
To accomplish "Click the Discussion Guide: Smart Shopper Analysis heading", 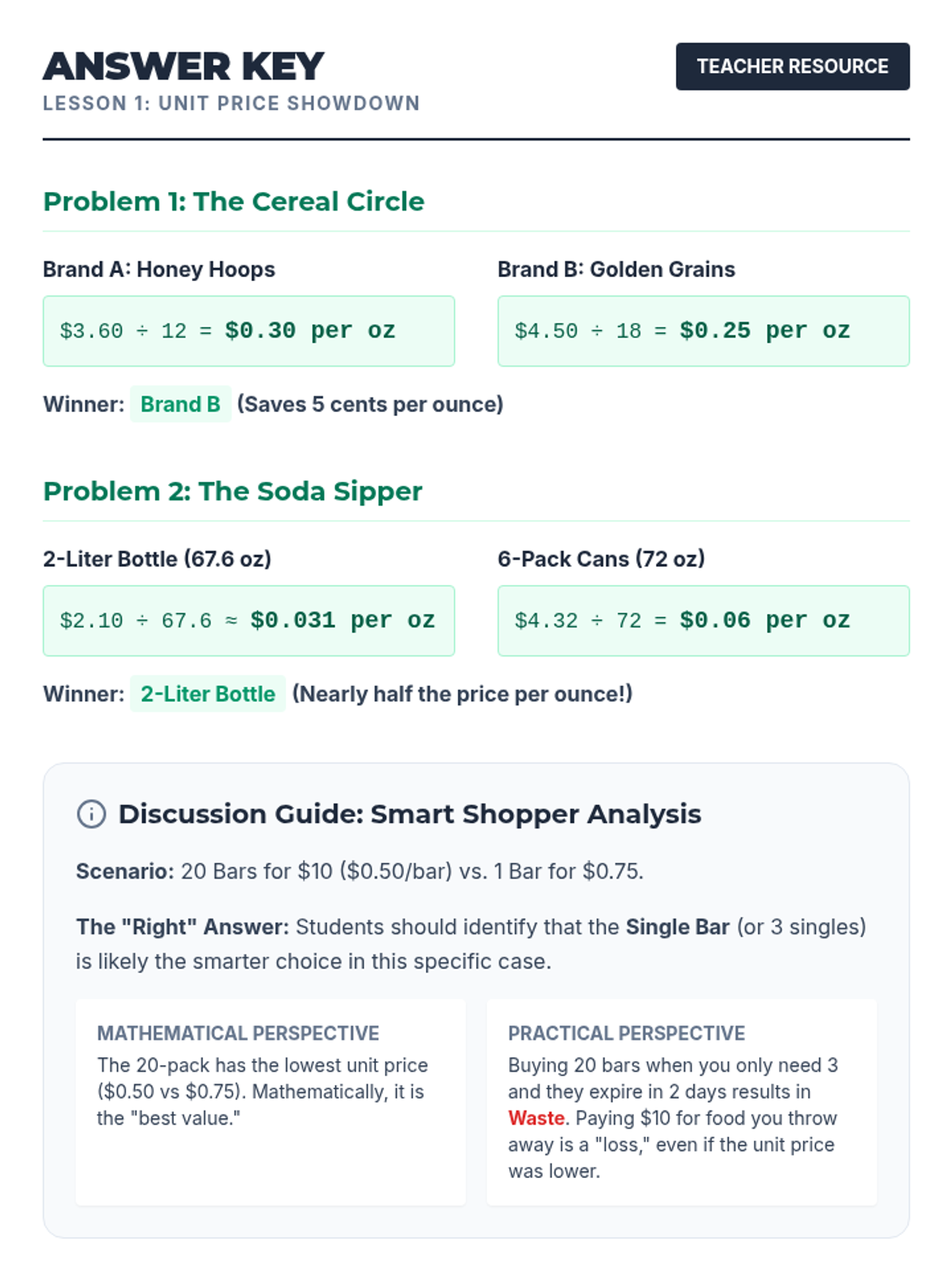I will point(409,814).
